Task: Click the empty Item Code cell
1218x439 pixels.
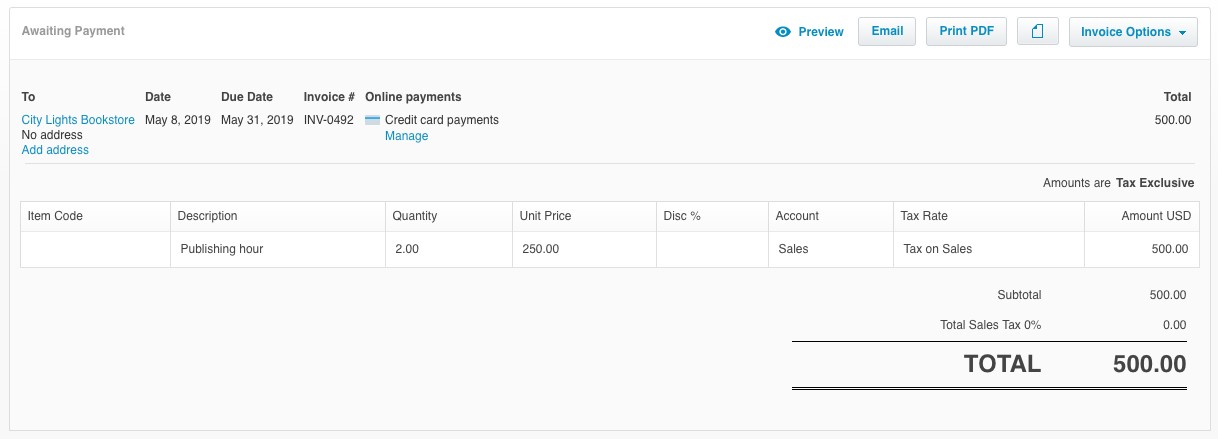Action: 95,249
